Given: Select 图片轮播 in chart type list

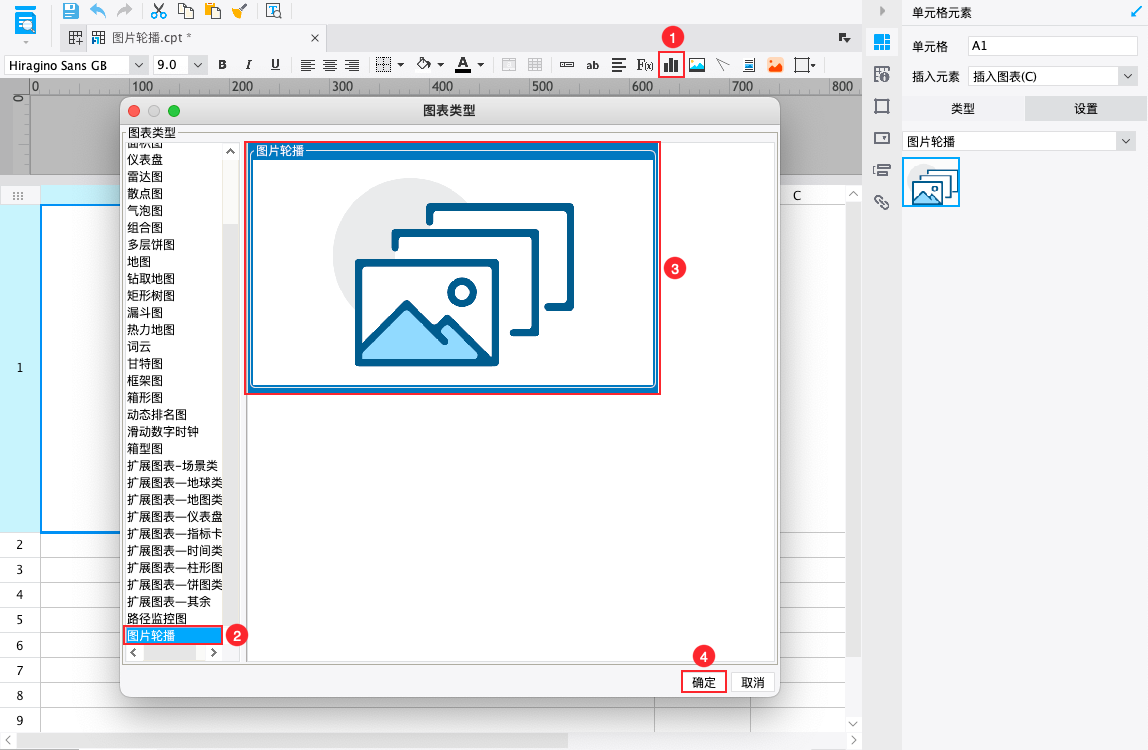Looking at the screenshot, I should pos(173,635).
